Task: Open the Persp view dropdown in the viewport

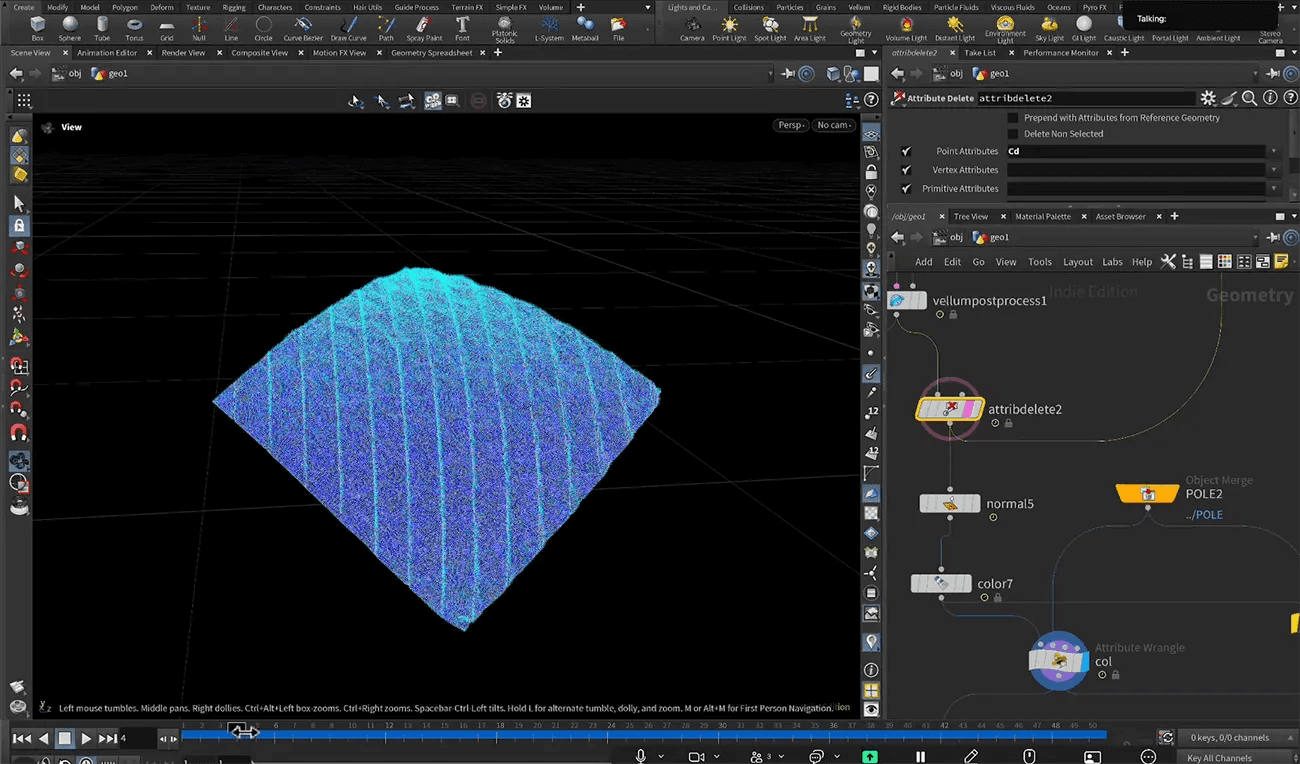Action: 790,124
